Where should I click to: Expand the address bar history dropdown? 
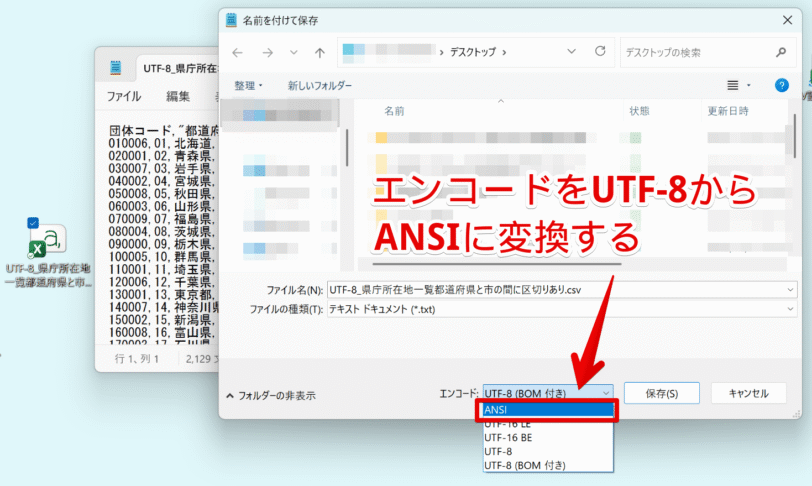tap(571, 51)
